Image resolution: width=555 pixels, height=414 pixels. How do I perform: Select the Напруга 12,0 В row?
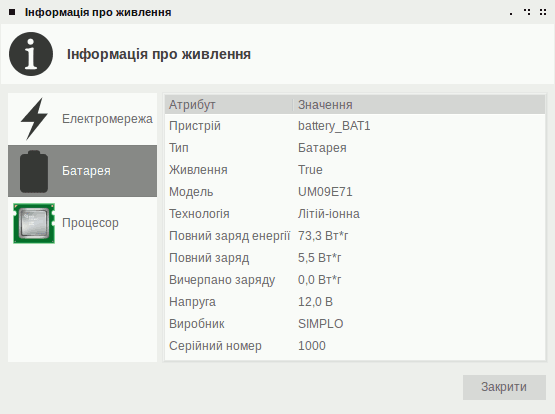(355, 302)
